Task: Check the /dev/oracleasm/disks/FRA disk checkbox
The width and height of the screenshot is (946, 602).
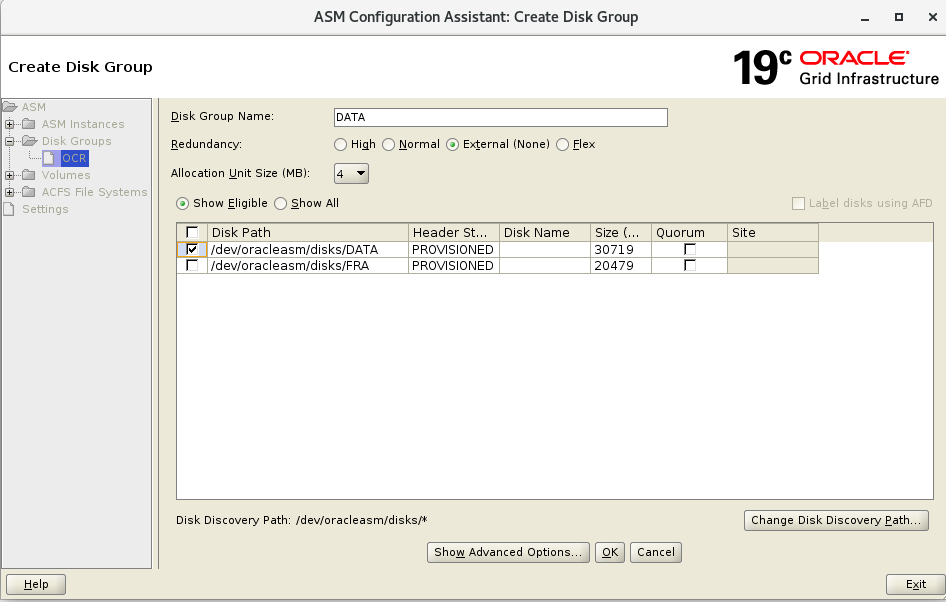Action: click(192, 265)
